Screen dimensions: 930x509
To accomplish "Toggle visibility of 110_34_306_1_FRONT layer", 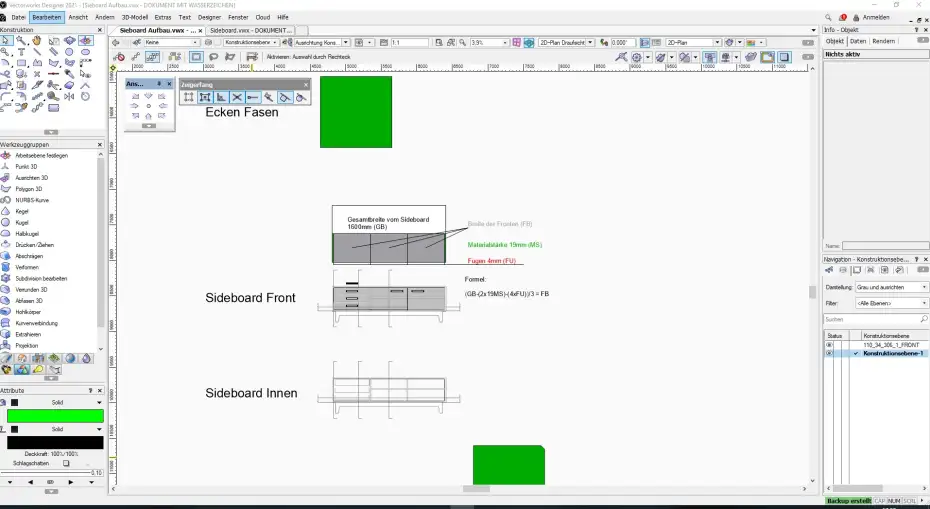I will click(829, 345).
